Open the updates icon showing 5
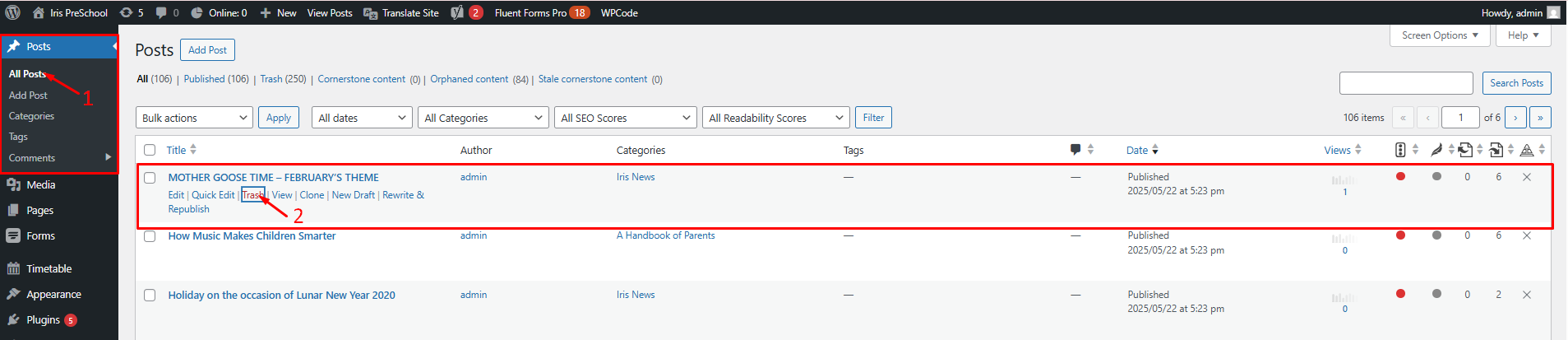Screen dimensions: 1568x340 click(x=126, y=12)
